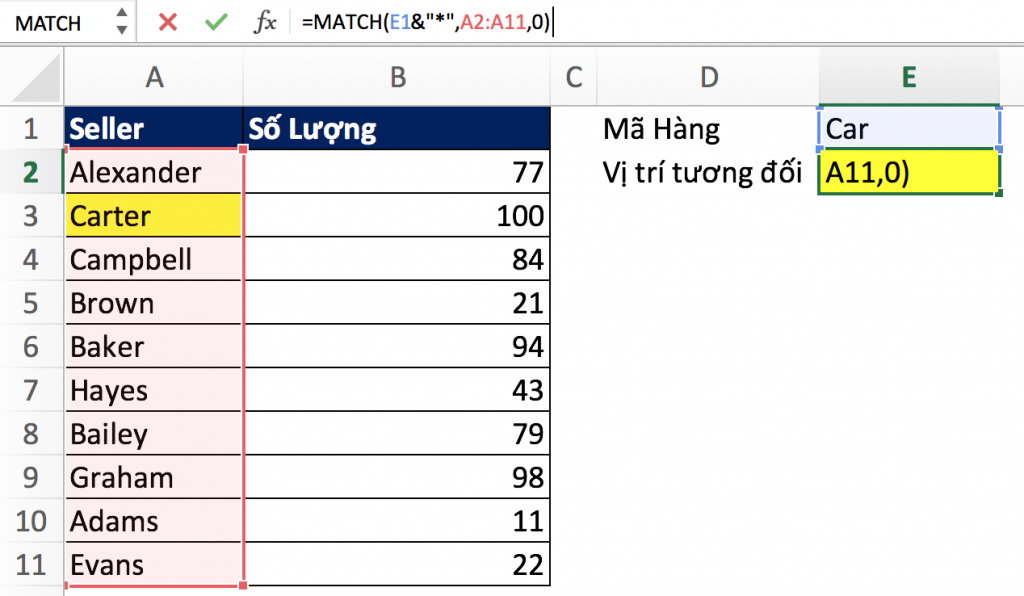Click cell E1 containing Car
Viewport: 1024px width, 596px height.
click(x=909, y=128)
